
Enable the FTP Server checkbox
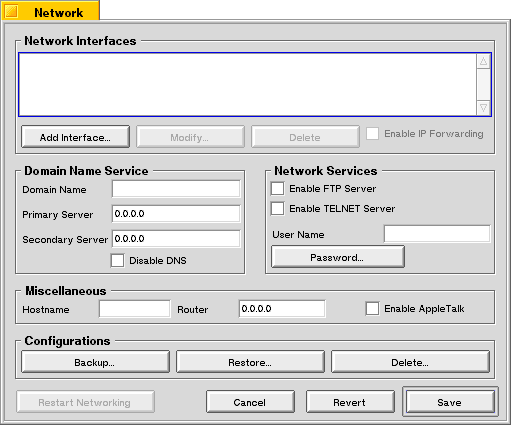[277, 189]
